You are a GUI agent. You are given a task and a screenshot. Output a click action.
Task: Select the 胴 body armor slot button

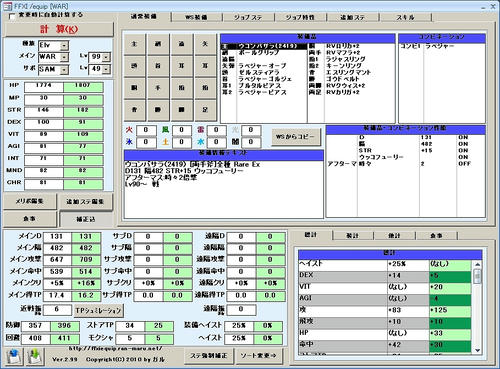pos(135,88)
